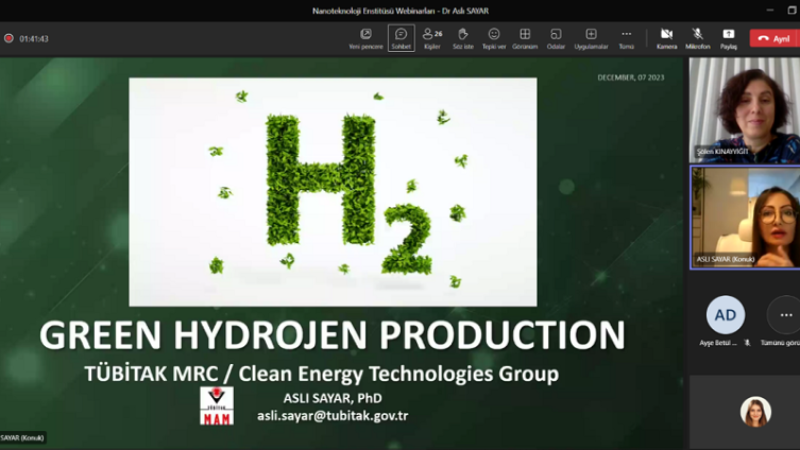Click the GREEN HYDROJEN PRODUCTION title
This screenshot has height=450, width=800.
pyautogui.click(x=332, y=335)
